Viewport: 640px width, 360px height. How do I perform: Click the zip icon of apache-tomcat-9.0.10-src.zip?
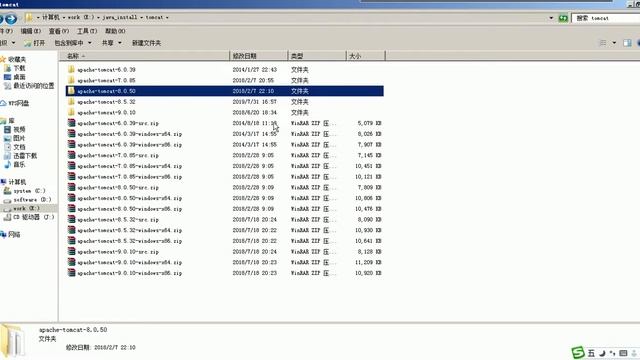click(x=71, y=251)
